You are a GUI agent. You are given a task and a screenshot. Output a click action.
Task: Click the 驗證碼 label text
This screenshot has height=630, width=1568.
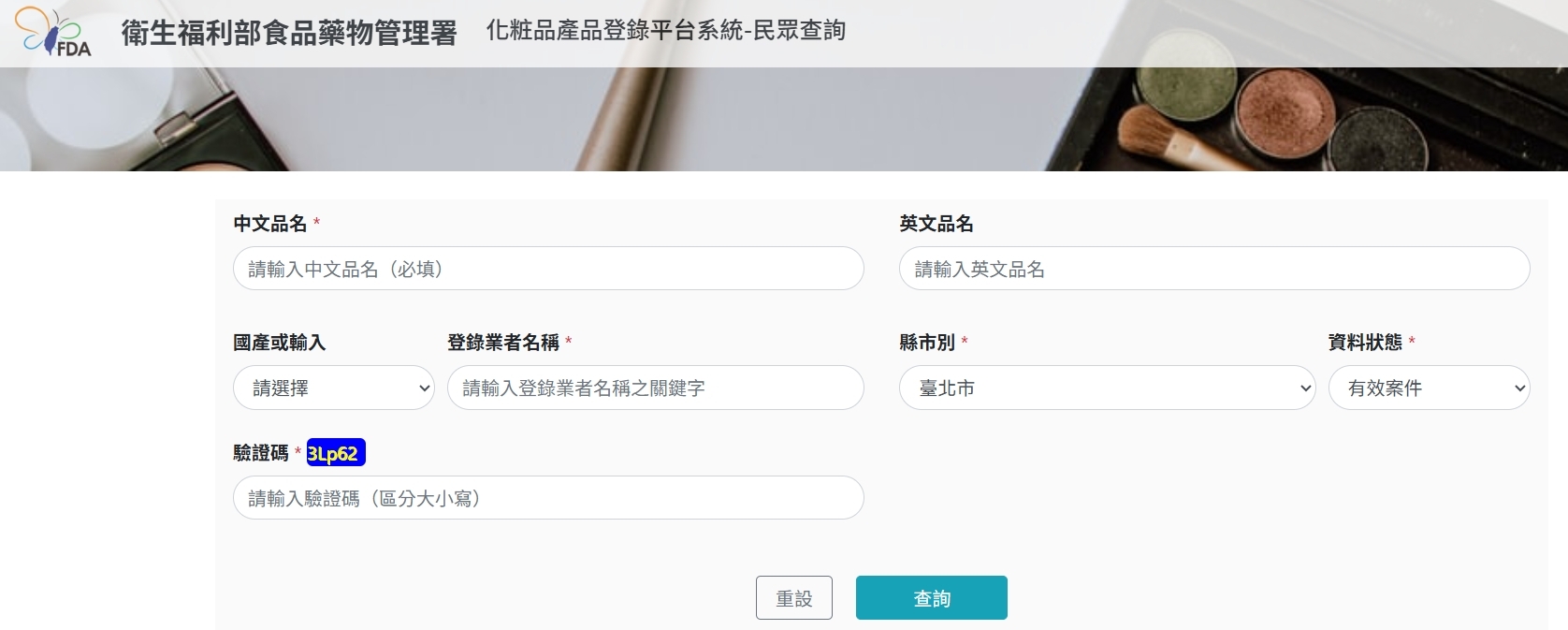261,453
